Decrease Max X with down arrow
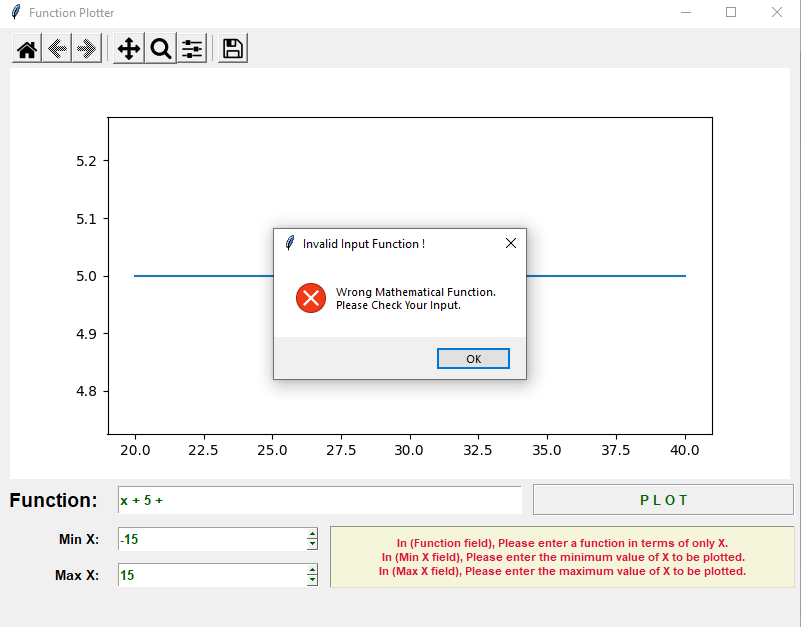This screenshot has width=801, height=627. pos(312,580)
